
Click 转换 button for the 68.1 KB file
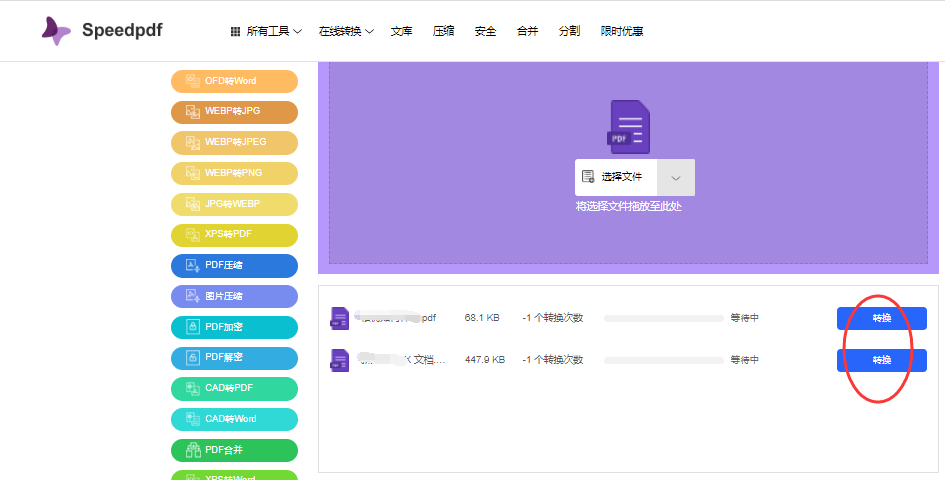(882, 318)
